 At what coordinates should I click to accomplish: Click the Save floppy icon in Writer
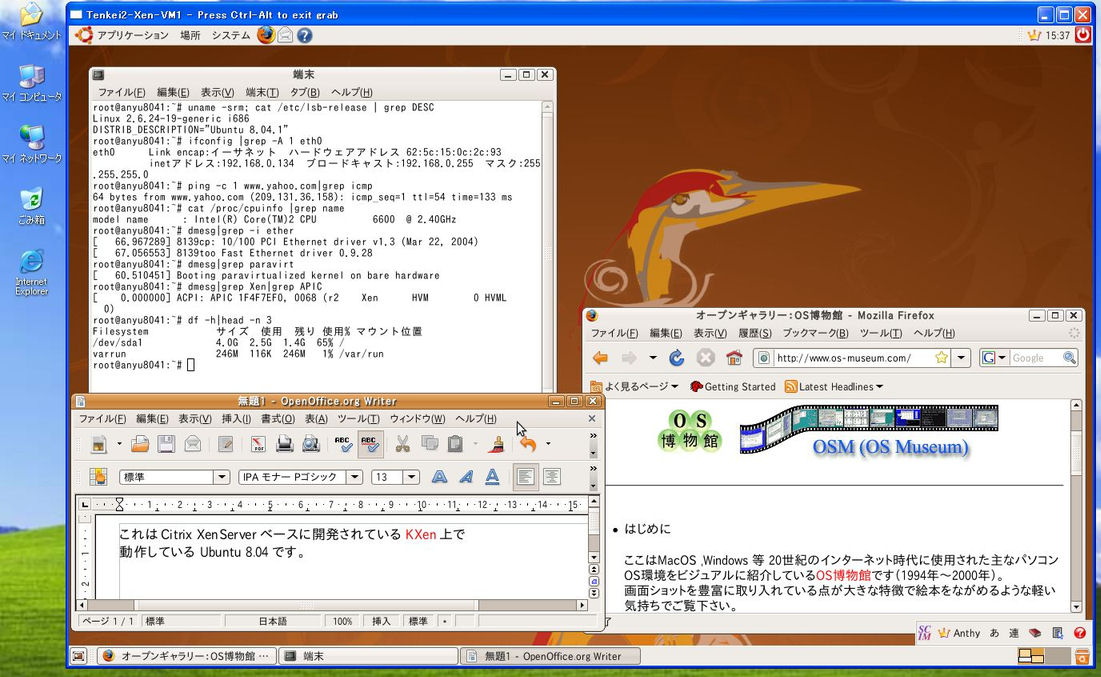pos(166,444)
